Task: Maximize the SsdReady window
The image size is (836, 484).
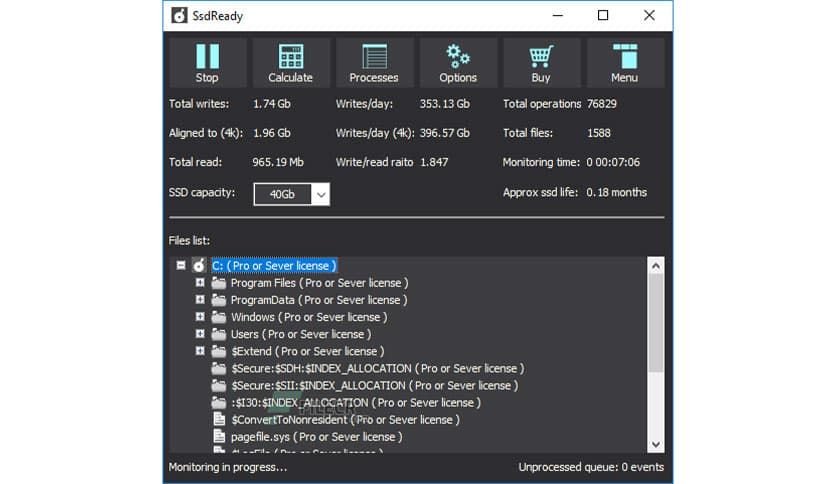Action: [x=603, y=15]
